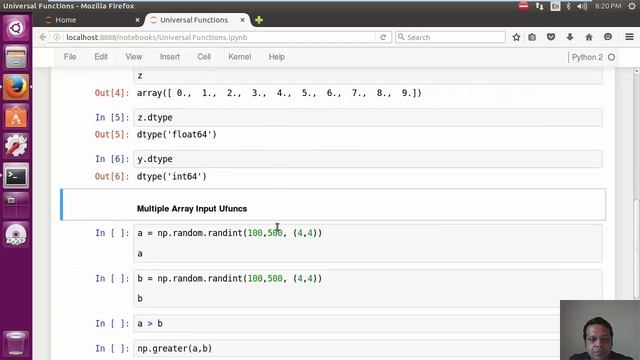This screenshot has width=640, height=360.
Task: Click the red notification indicator icon
Action: pos(523,6)
